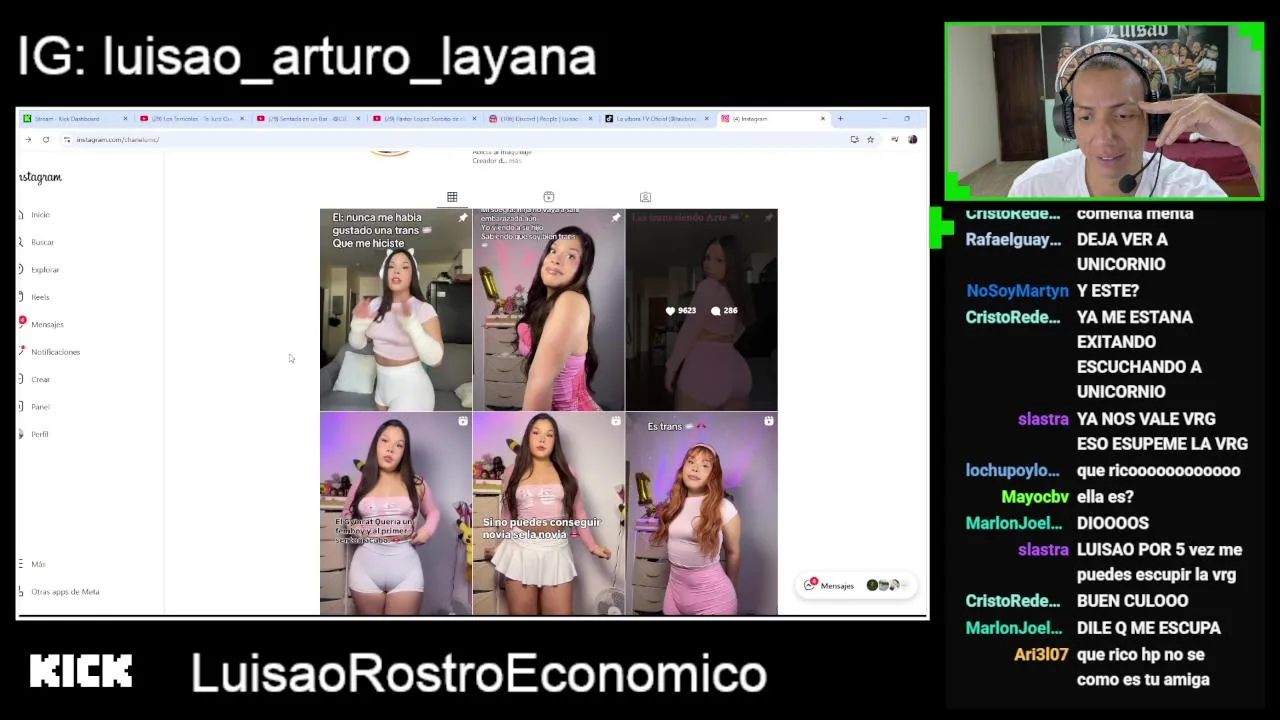
Task: Open the 'Es trans' post thumbnail
Action: [701, 514]
